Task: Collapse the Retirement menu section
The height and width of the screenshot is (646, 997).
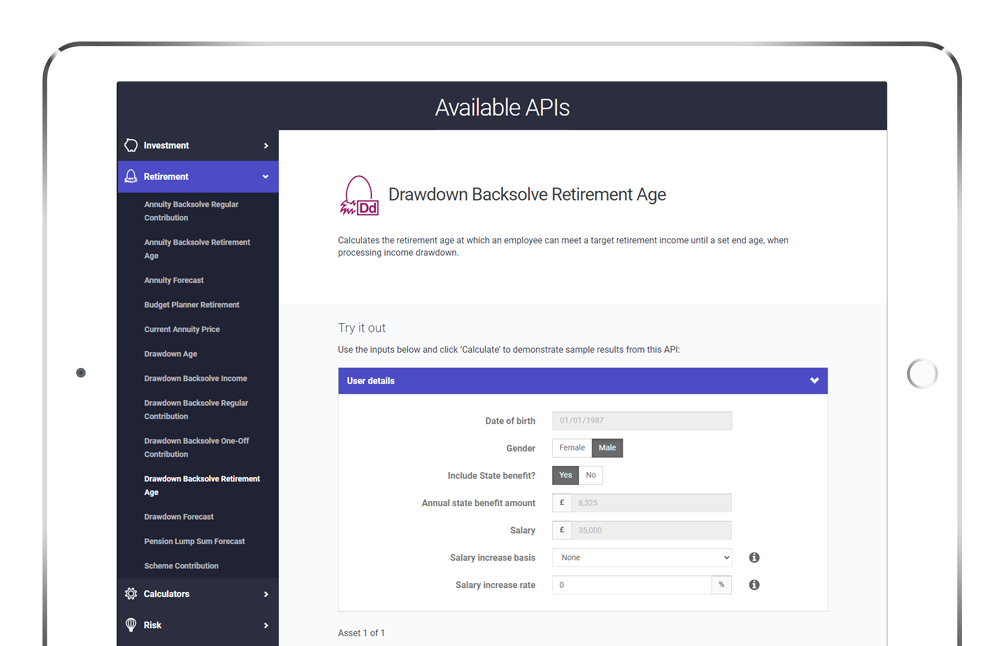Action: (x=265, y=177)
